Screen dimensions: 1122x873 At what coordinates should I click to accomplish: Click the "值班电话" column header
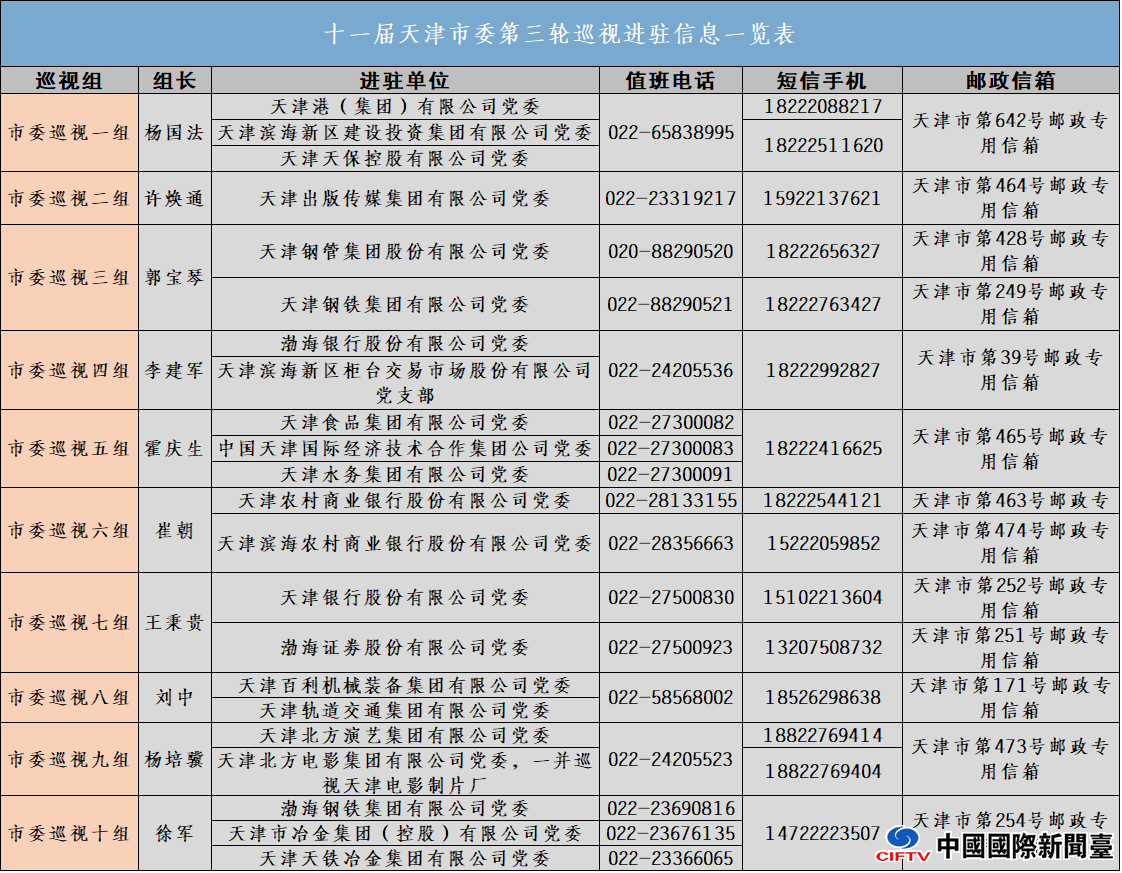670,81
